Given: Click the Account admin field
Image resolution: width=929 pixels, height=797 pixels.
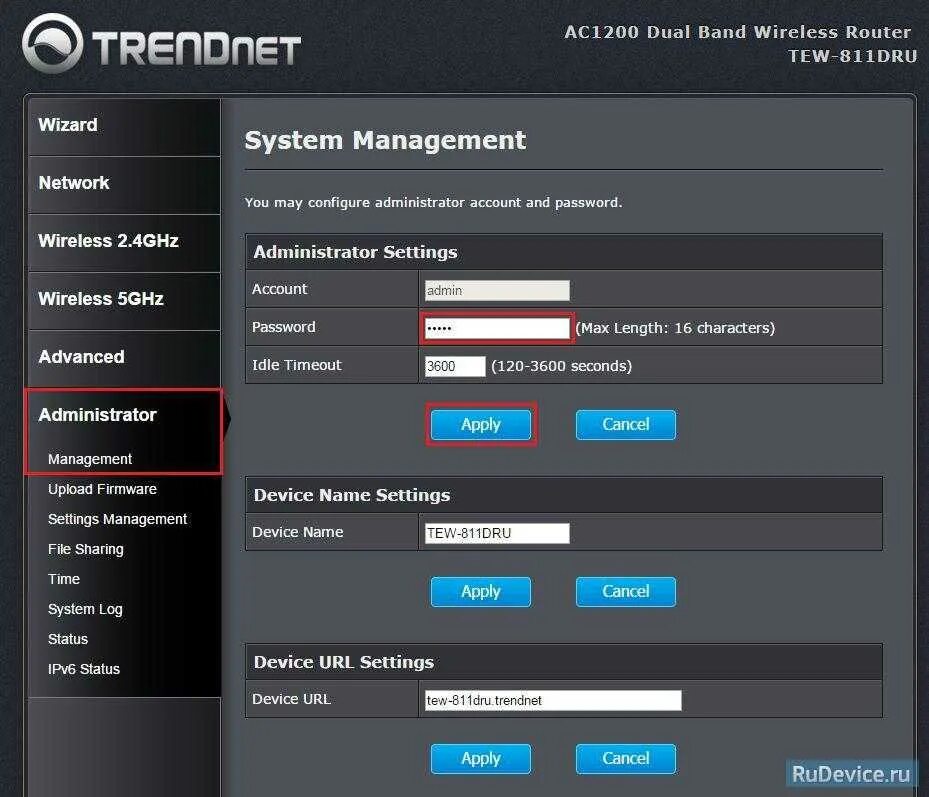Looking at the screenshot, I should [497, 290].
